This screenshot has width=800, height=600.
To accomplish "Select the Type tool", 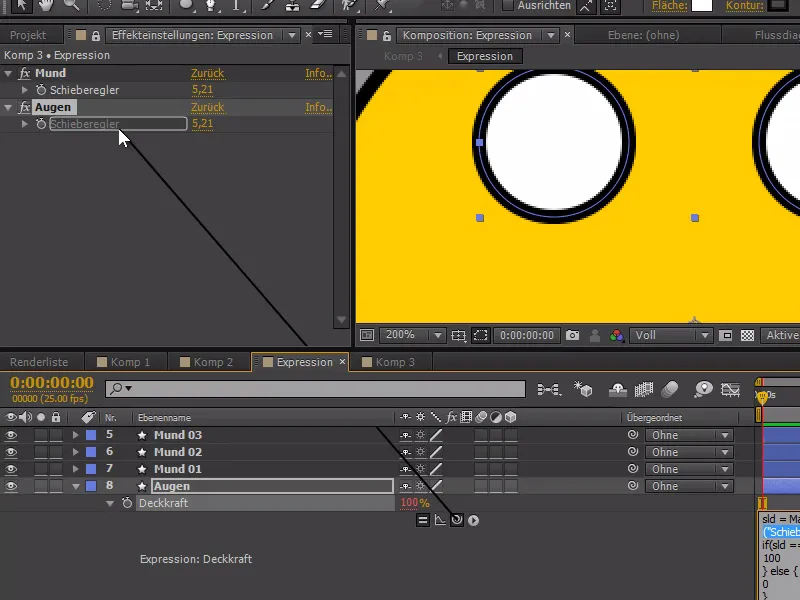I will 238,8.
